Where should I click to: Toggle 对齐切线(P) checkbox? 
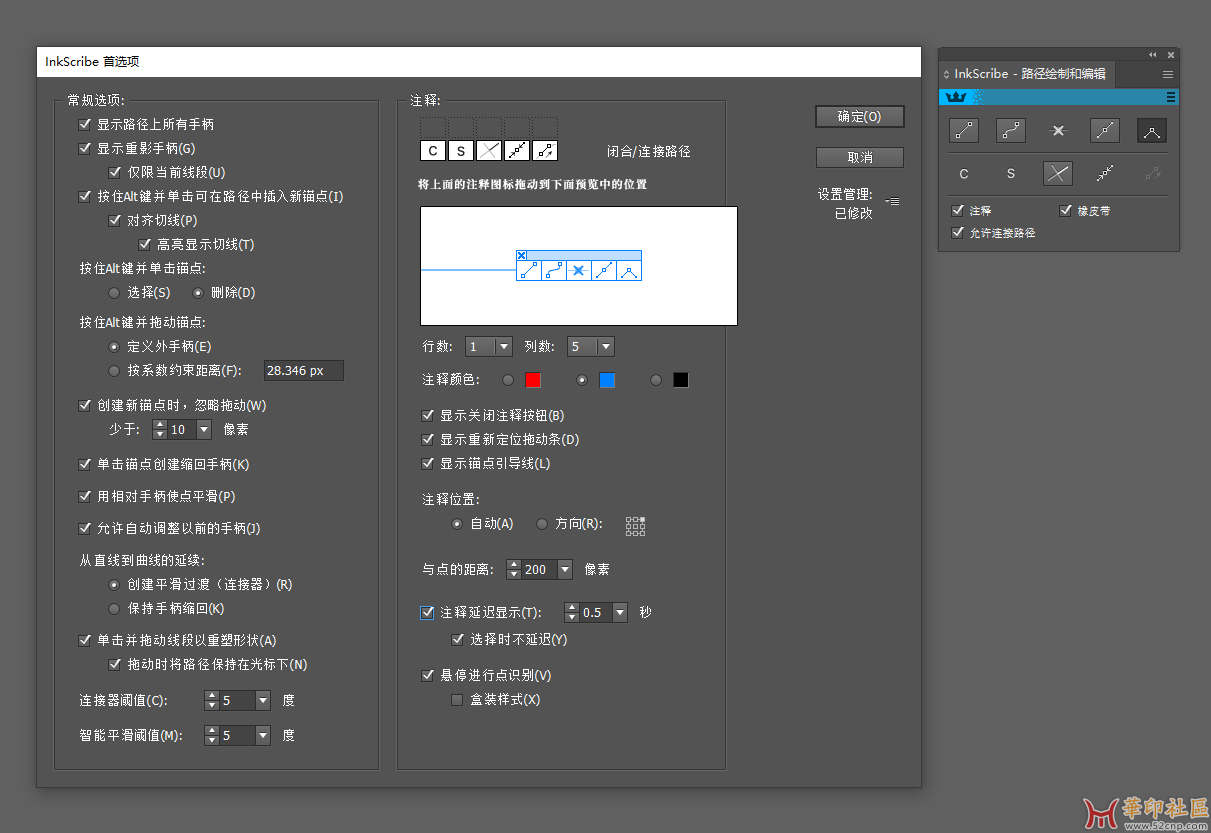point(115,220)
